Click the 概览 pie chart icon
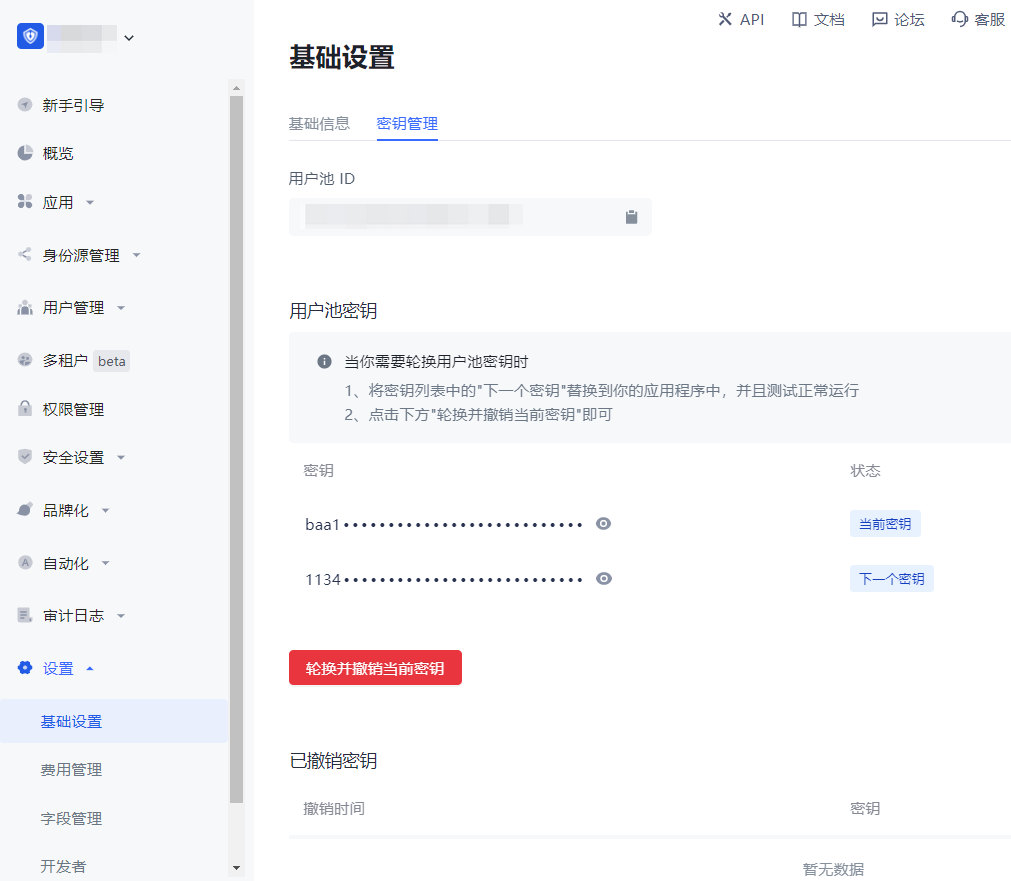 25,153
